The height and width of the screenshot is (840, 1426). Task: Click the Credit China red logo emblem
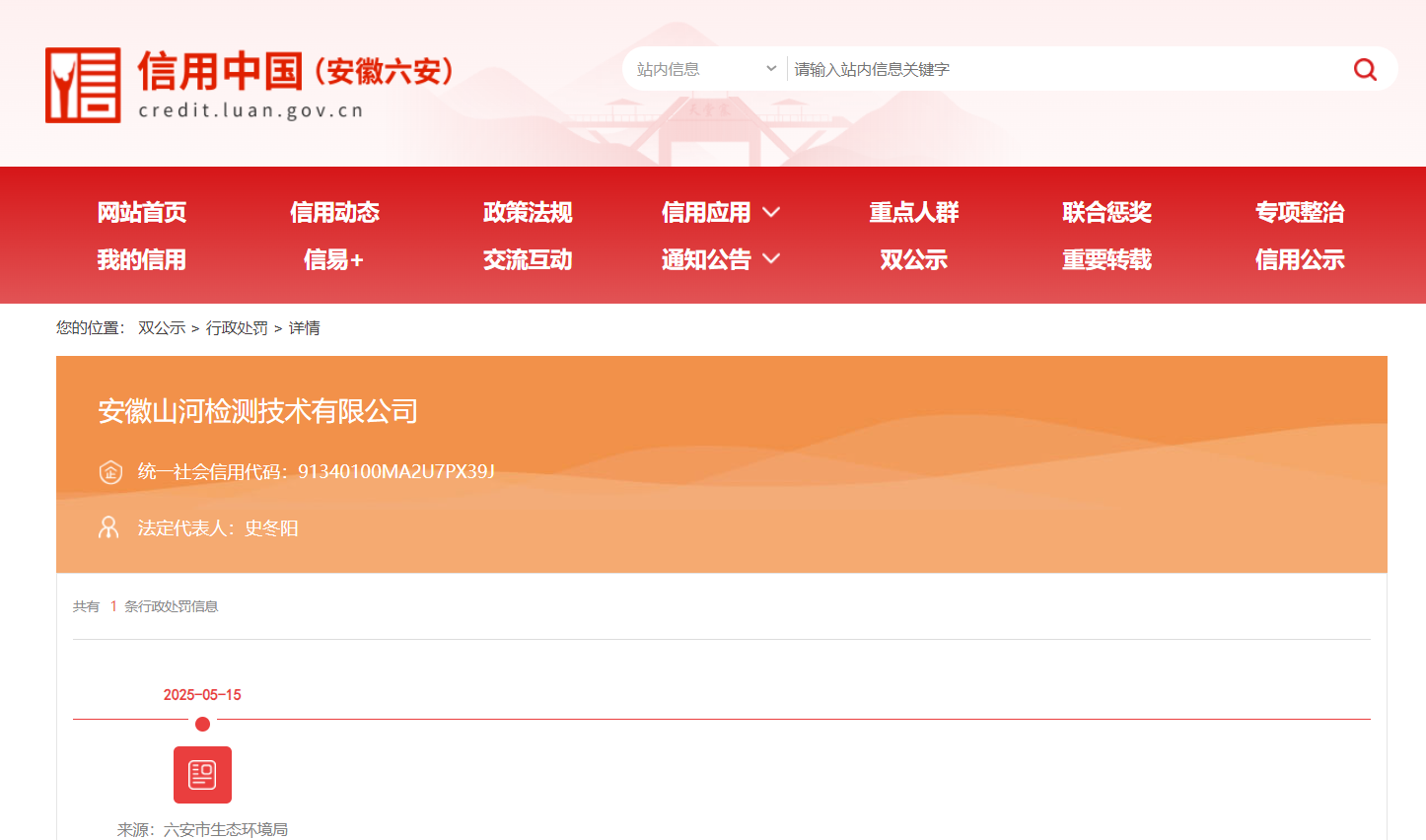(83, 86)
